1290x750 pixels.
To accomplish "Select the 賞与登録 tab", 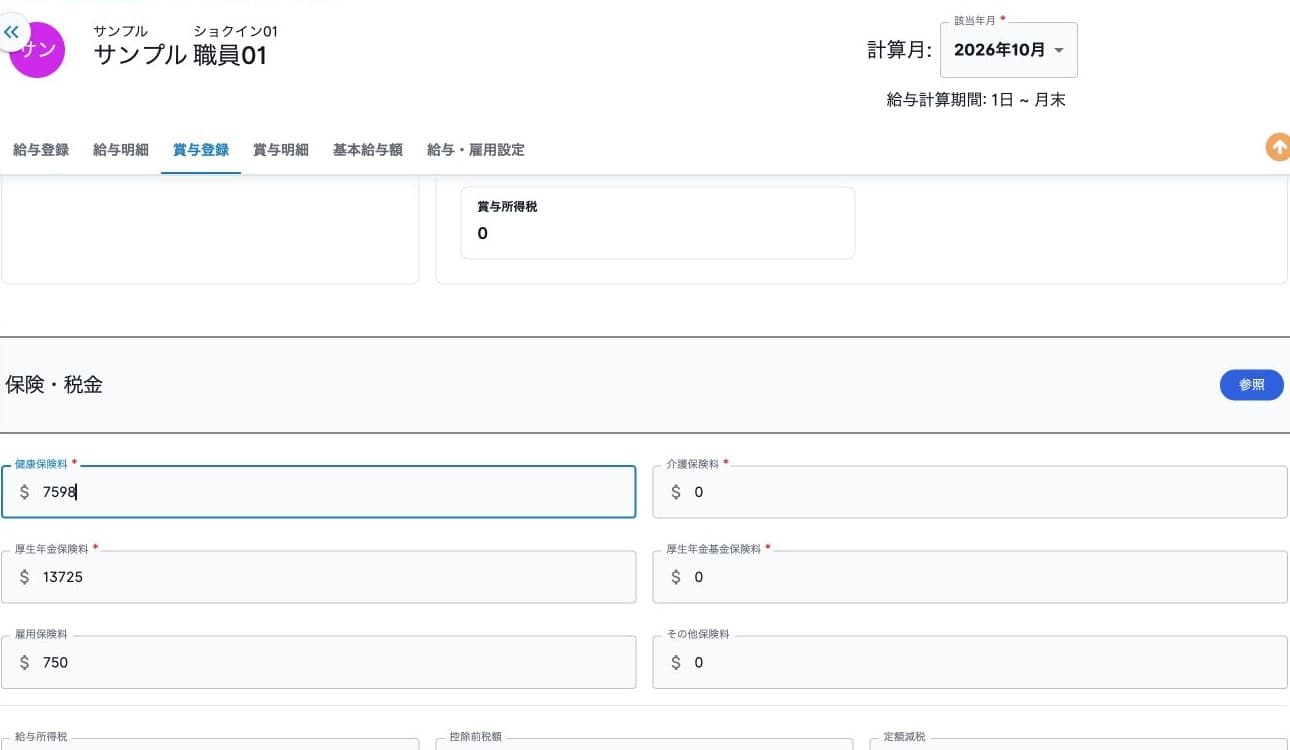I will pos(201,150).
